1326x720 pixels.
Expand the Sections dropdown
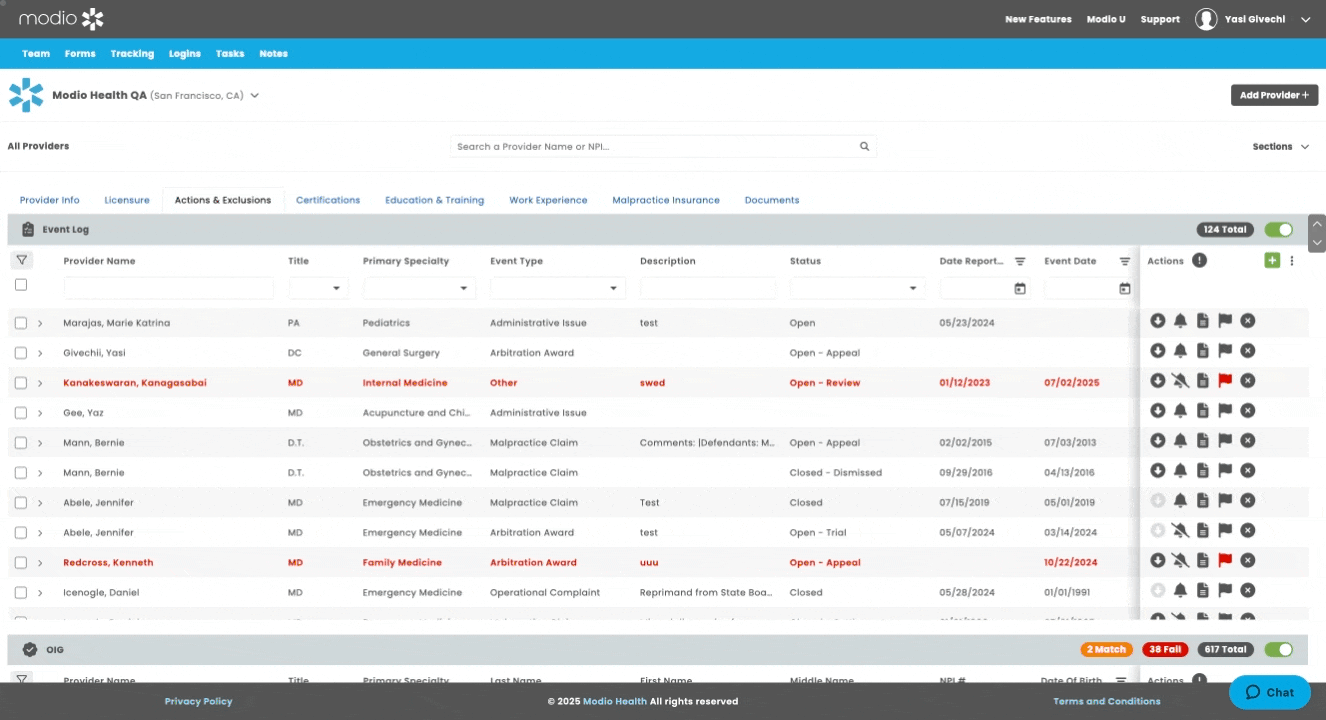point(1280,147)
